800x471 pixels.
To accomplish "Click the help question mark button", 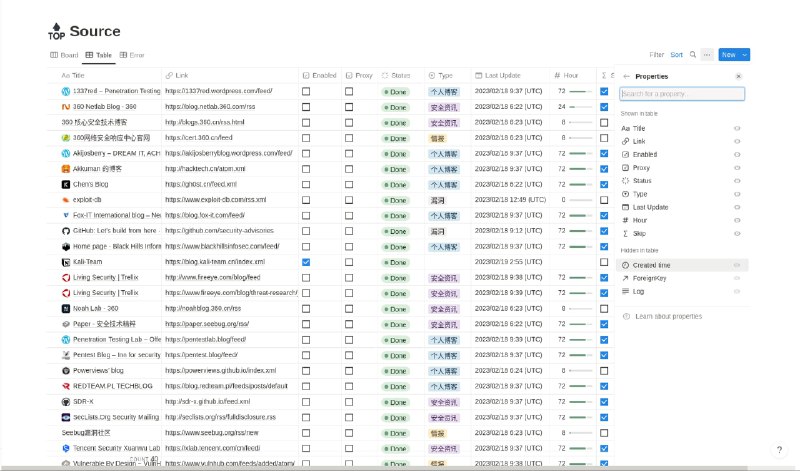I will 779,450.
